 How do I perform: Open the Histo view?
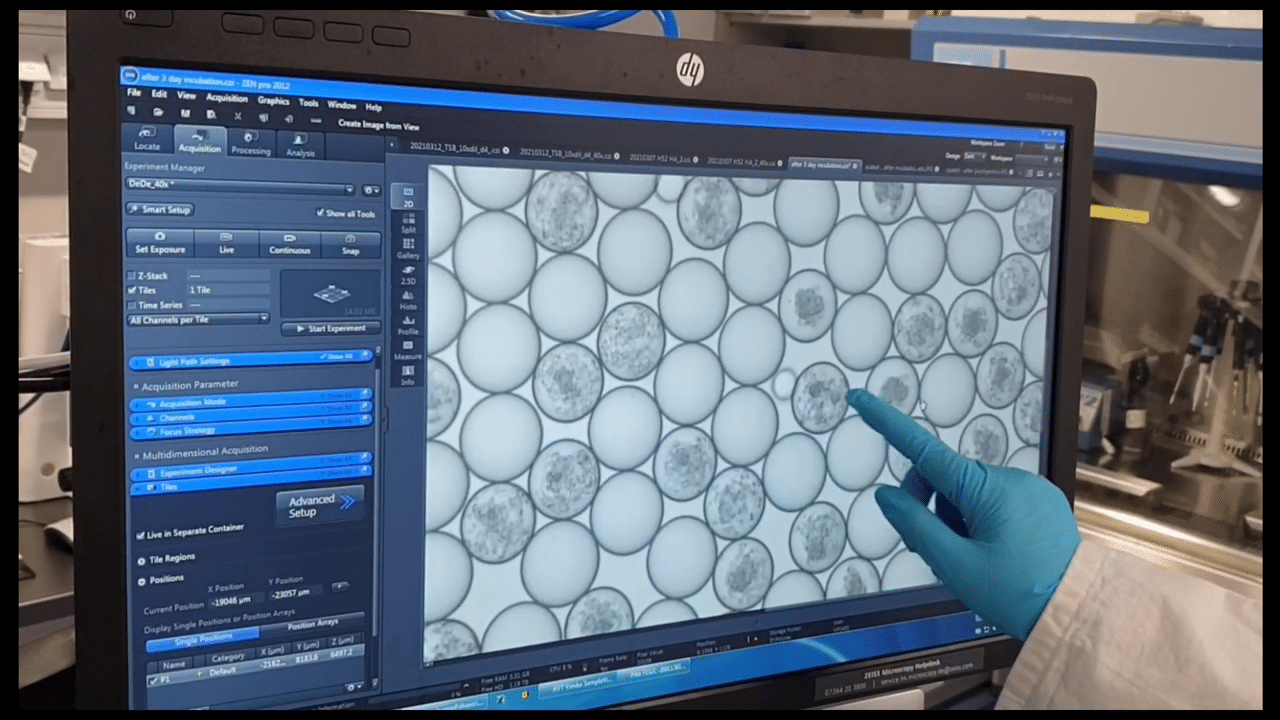tap(408, 300)
